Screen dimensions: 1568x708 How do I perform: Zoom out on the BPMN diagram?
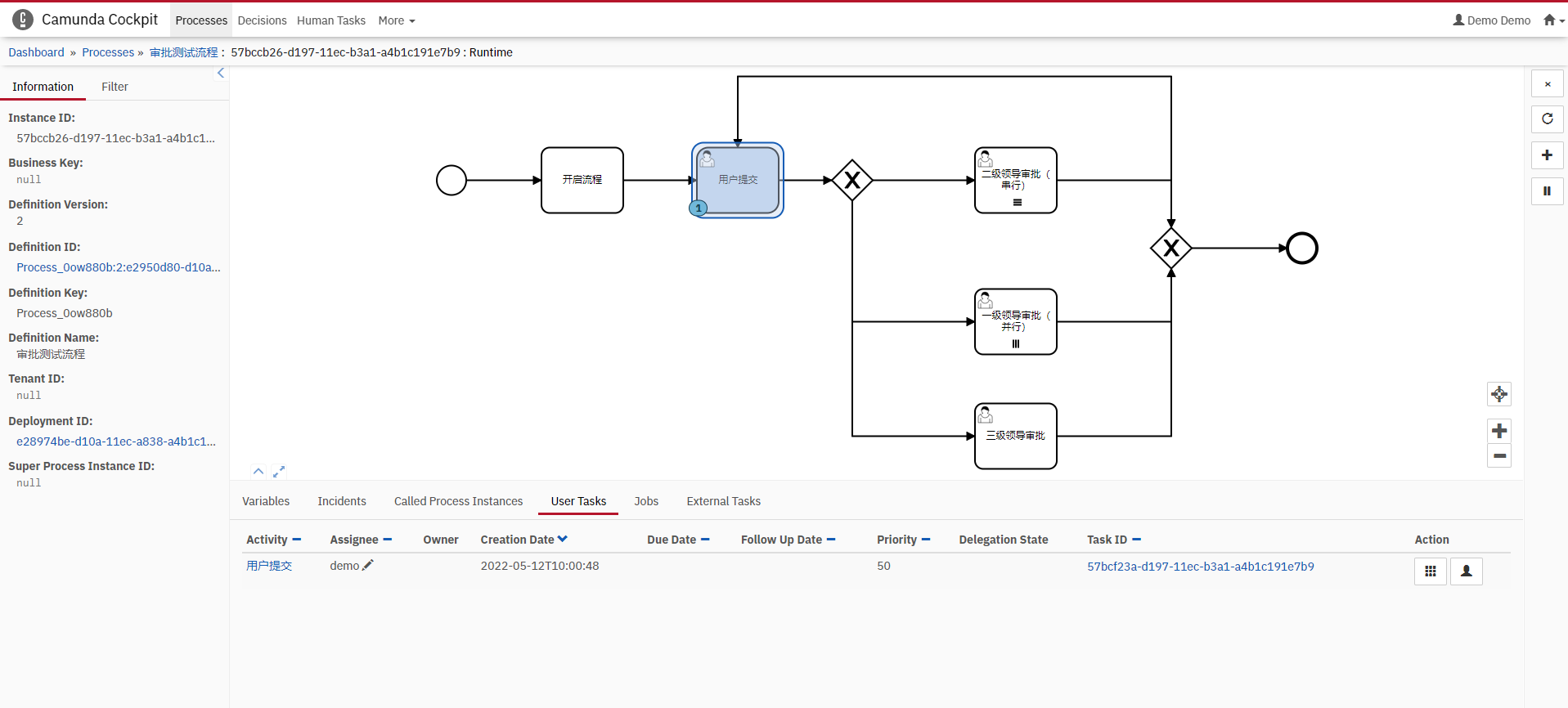click(1498, 456)
